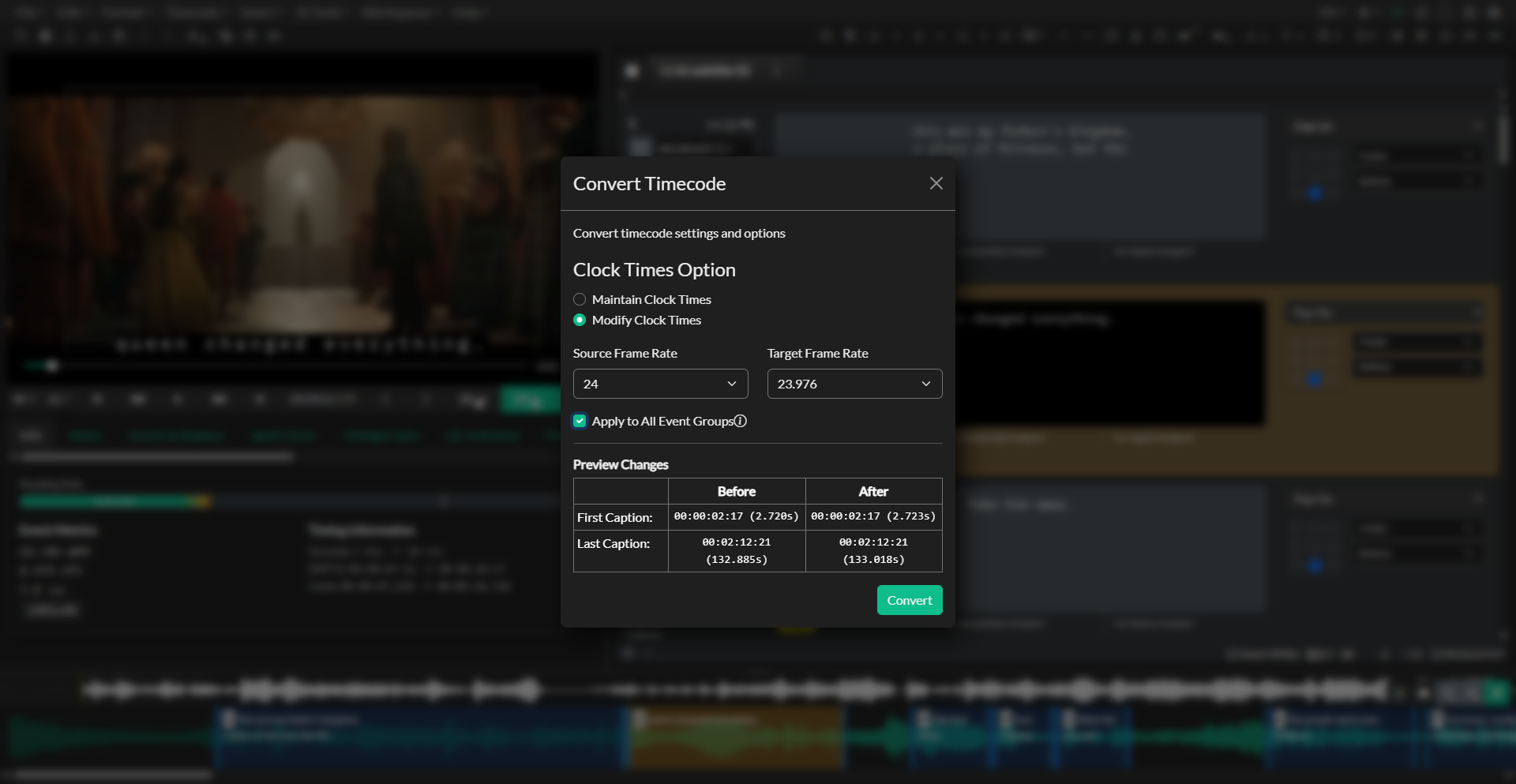Click the stop icon in the player controls
This screenshot has width=1516, height=784.
point(178,399)
